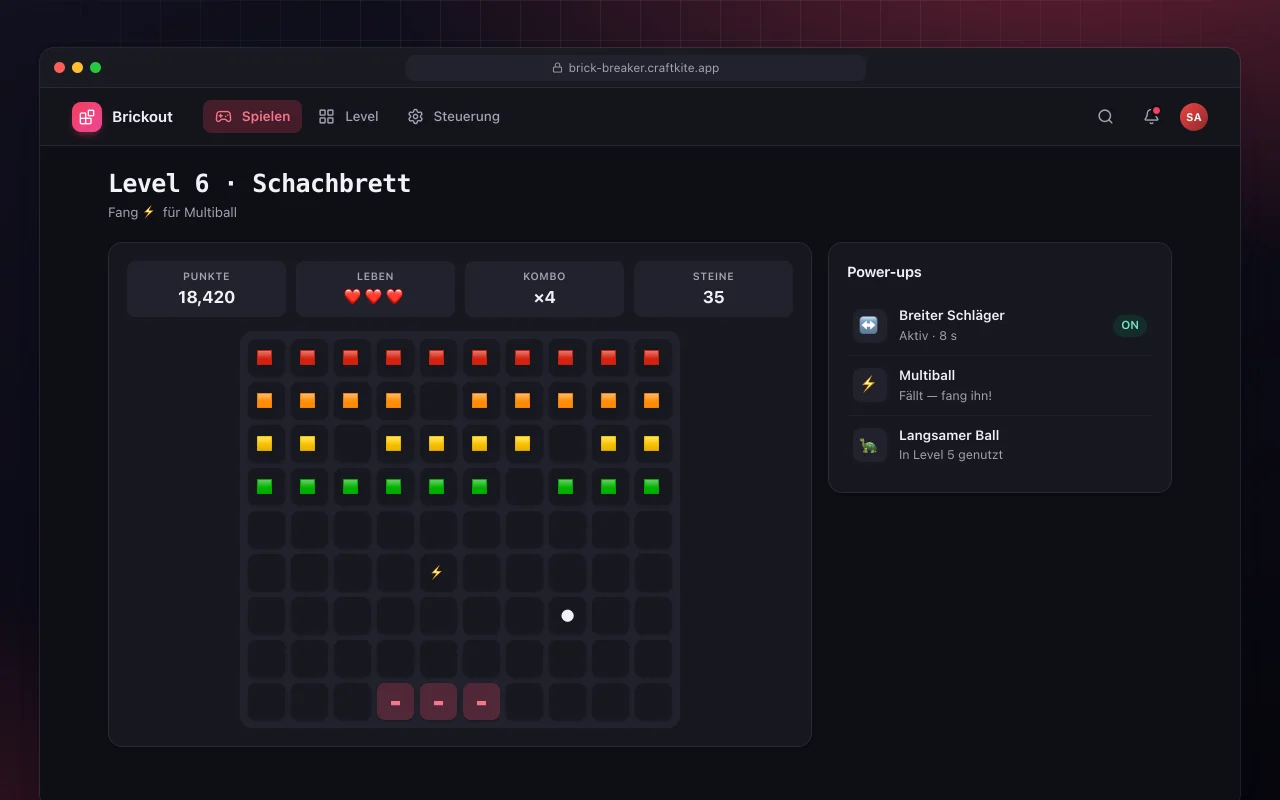This screenshot has height=800, width=1280.
Task: Click the "Brickout" app name text
Action: [142, 117]
